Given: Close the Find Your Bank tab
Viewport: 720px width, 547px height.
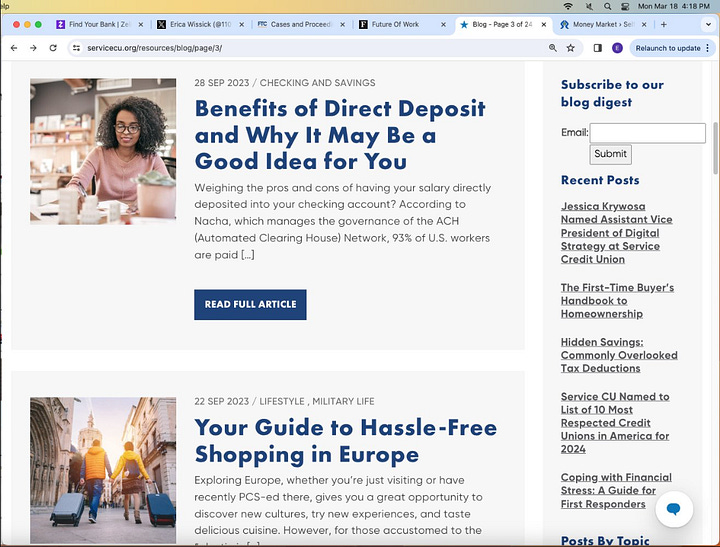Looking at the screenshot, I should coord(141,24).
